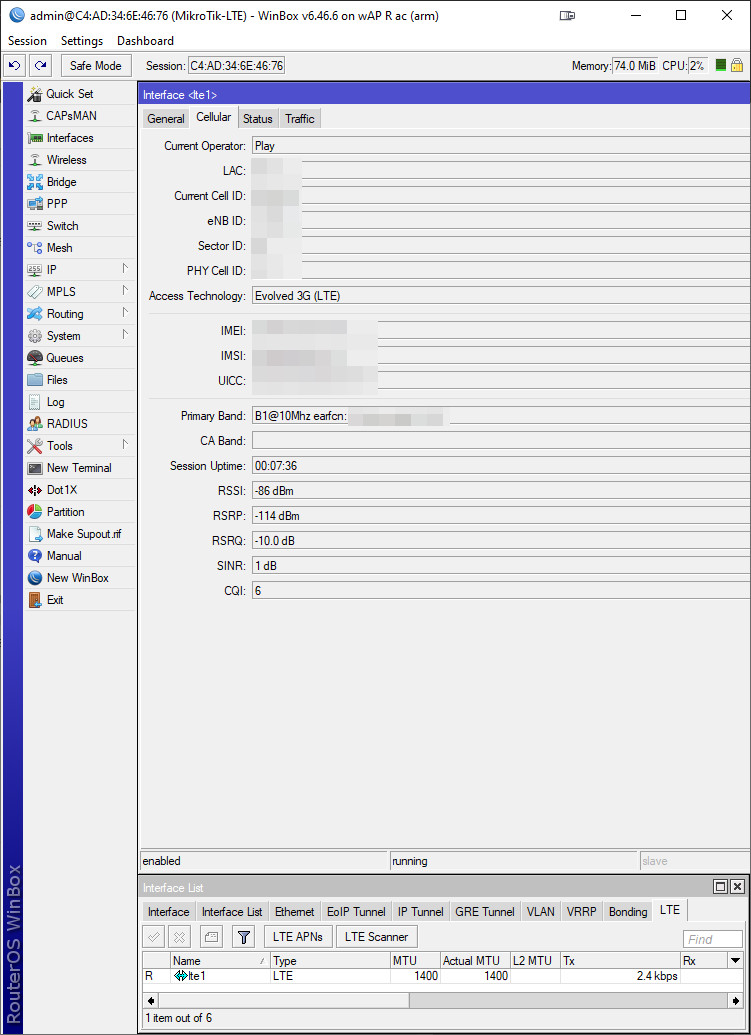Open the Session menu
The width and height of the screenshot is (751, 1035).
click(x=27, y=41)
